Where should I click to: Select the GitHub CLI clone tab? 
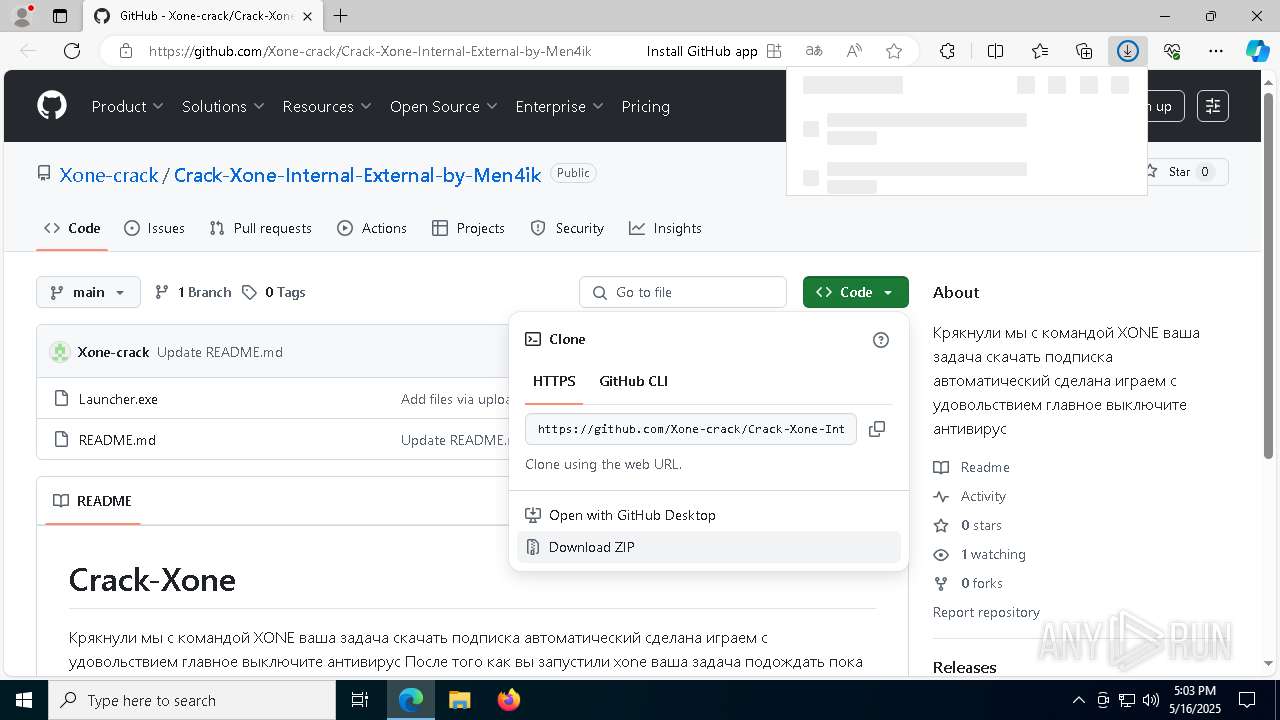click(x=633, y=381)
